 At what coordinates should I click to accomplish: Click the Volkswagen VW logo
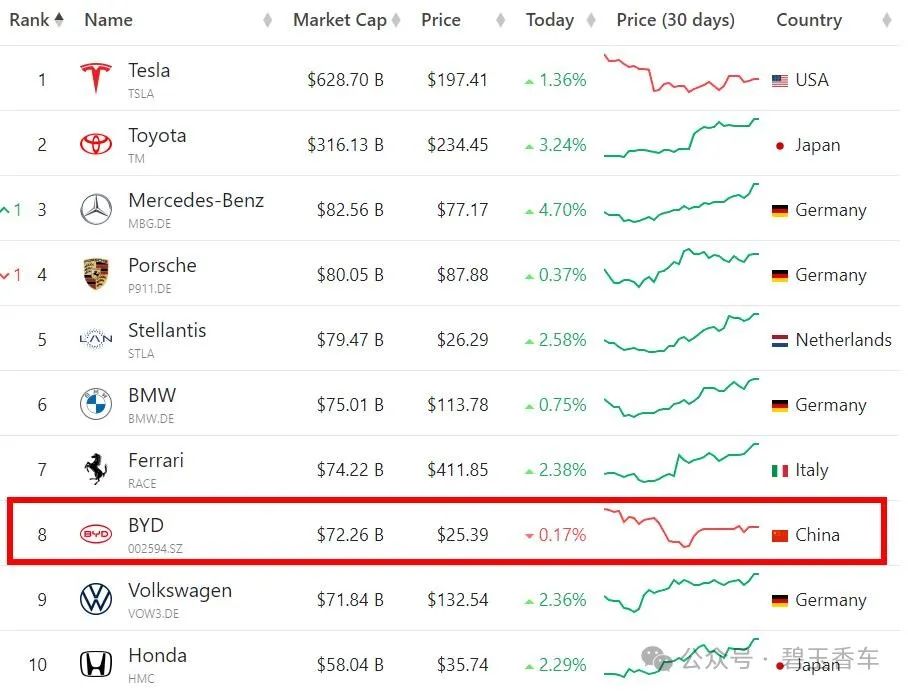click(96, 600)
